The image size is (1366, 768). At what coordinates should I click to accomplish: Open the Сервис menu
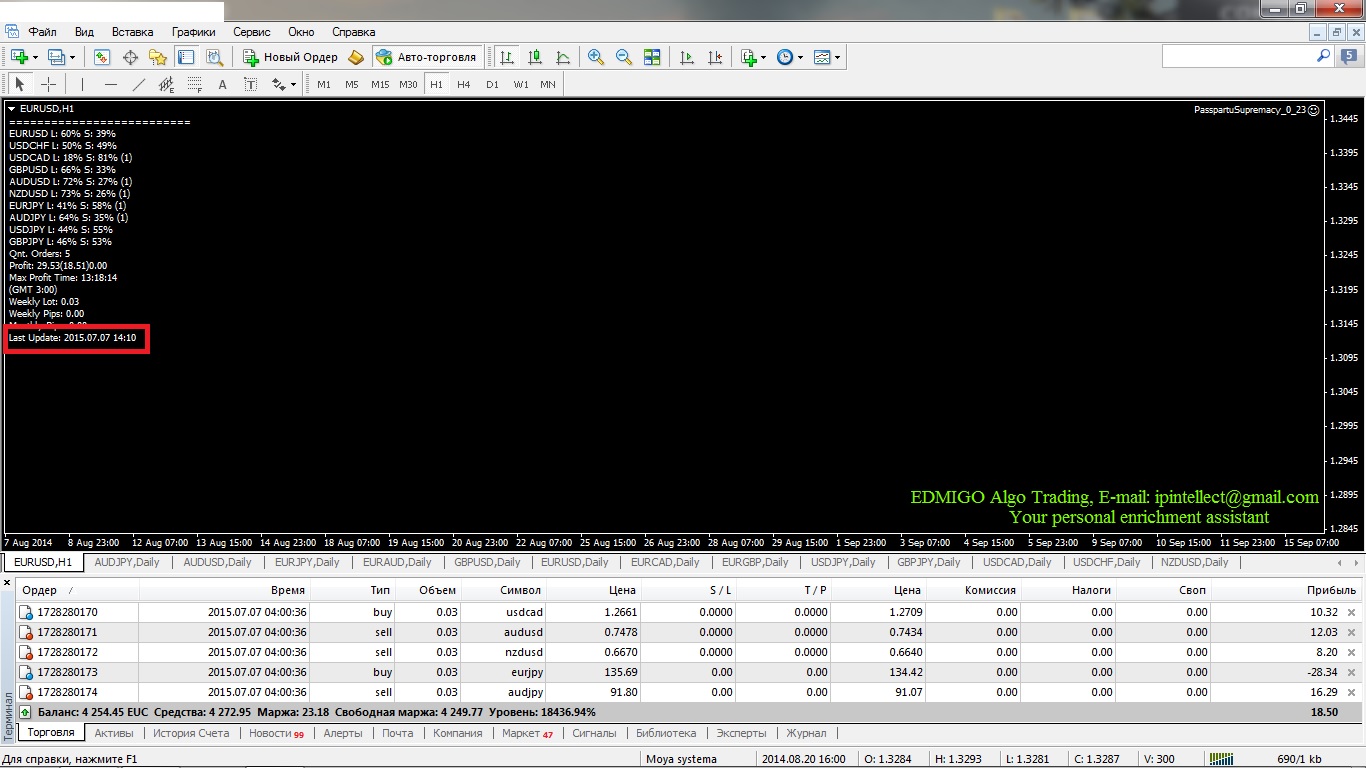click(251, 32)
